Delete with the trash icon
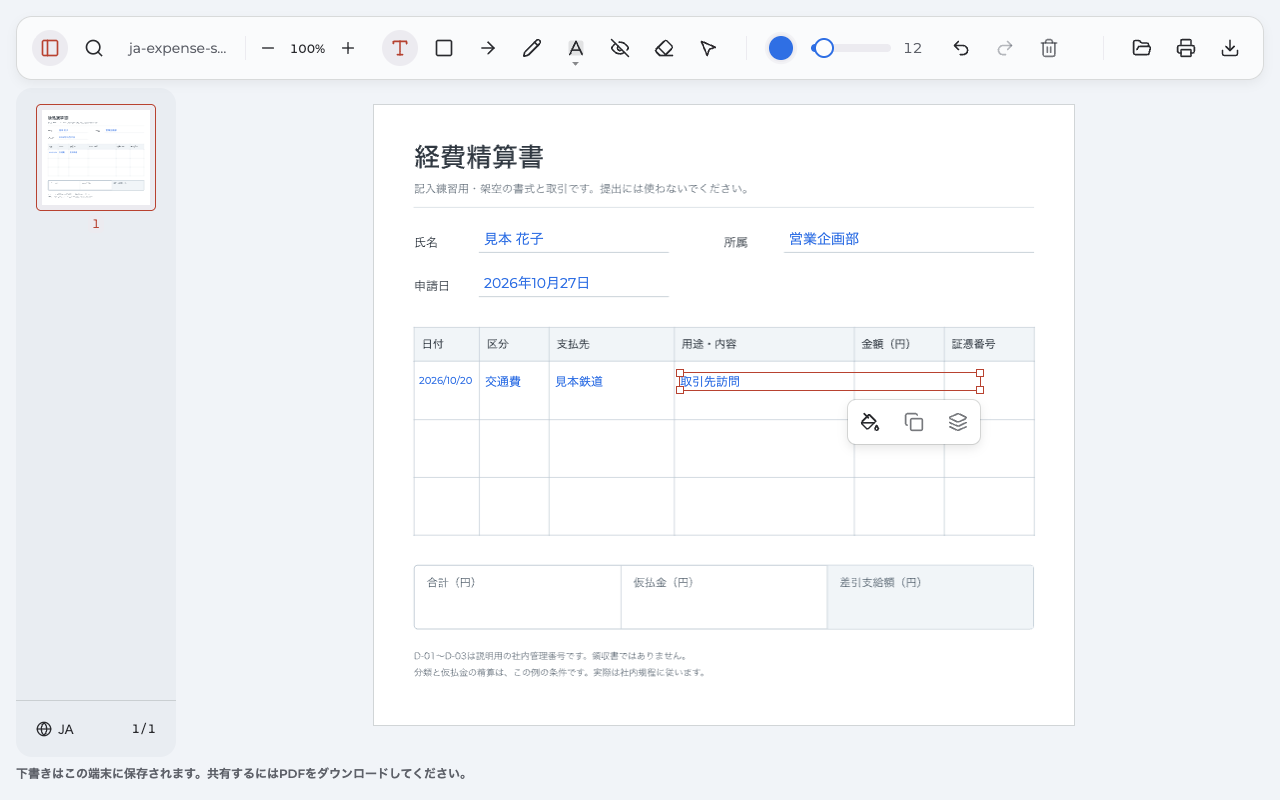The width and height of the screenshot is (1280, 800). tap(1049, 48)
